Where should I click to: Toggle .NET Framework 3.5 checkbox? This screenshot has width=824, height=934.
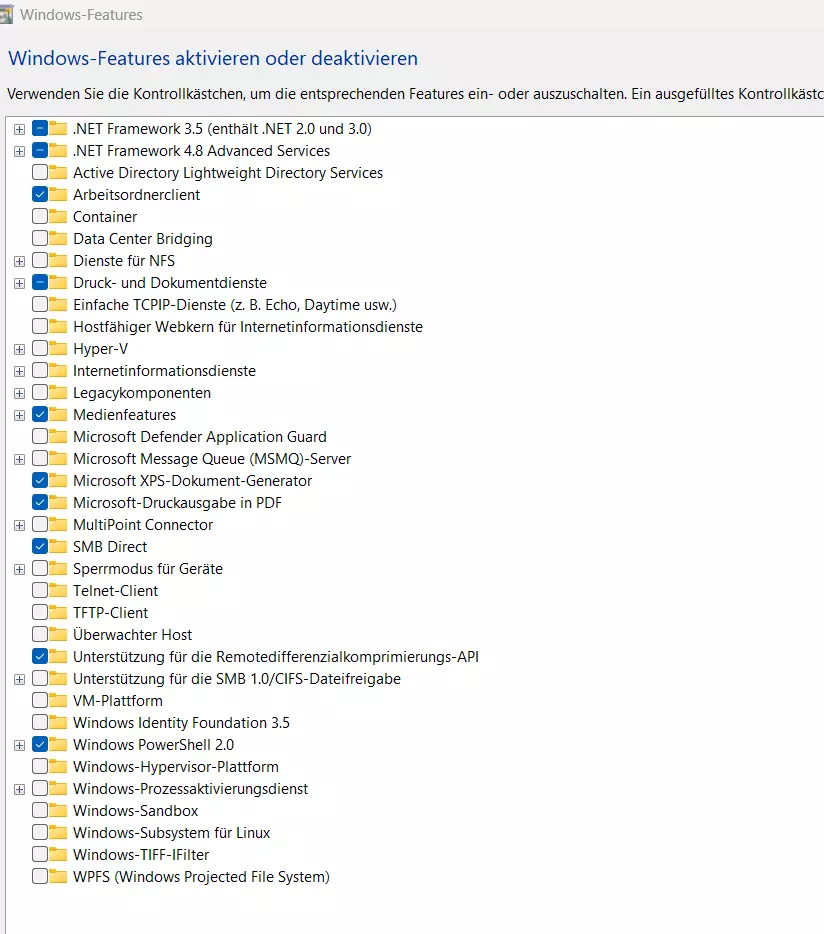click(x=40, y=129)
